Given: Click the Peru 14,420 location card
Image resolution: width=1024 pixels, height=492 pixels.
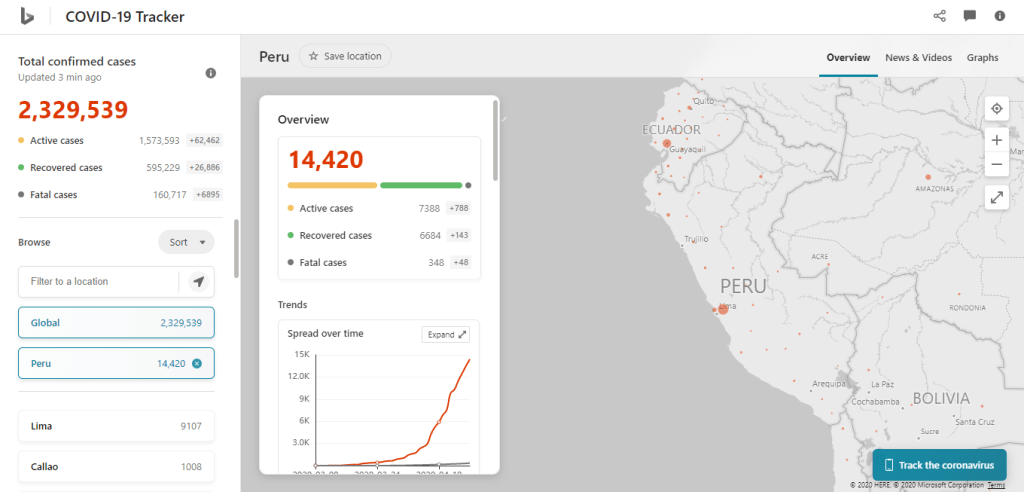Looking at the screenshot, I should [x=116, y=364].
